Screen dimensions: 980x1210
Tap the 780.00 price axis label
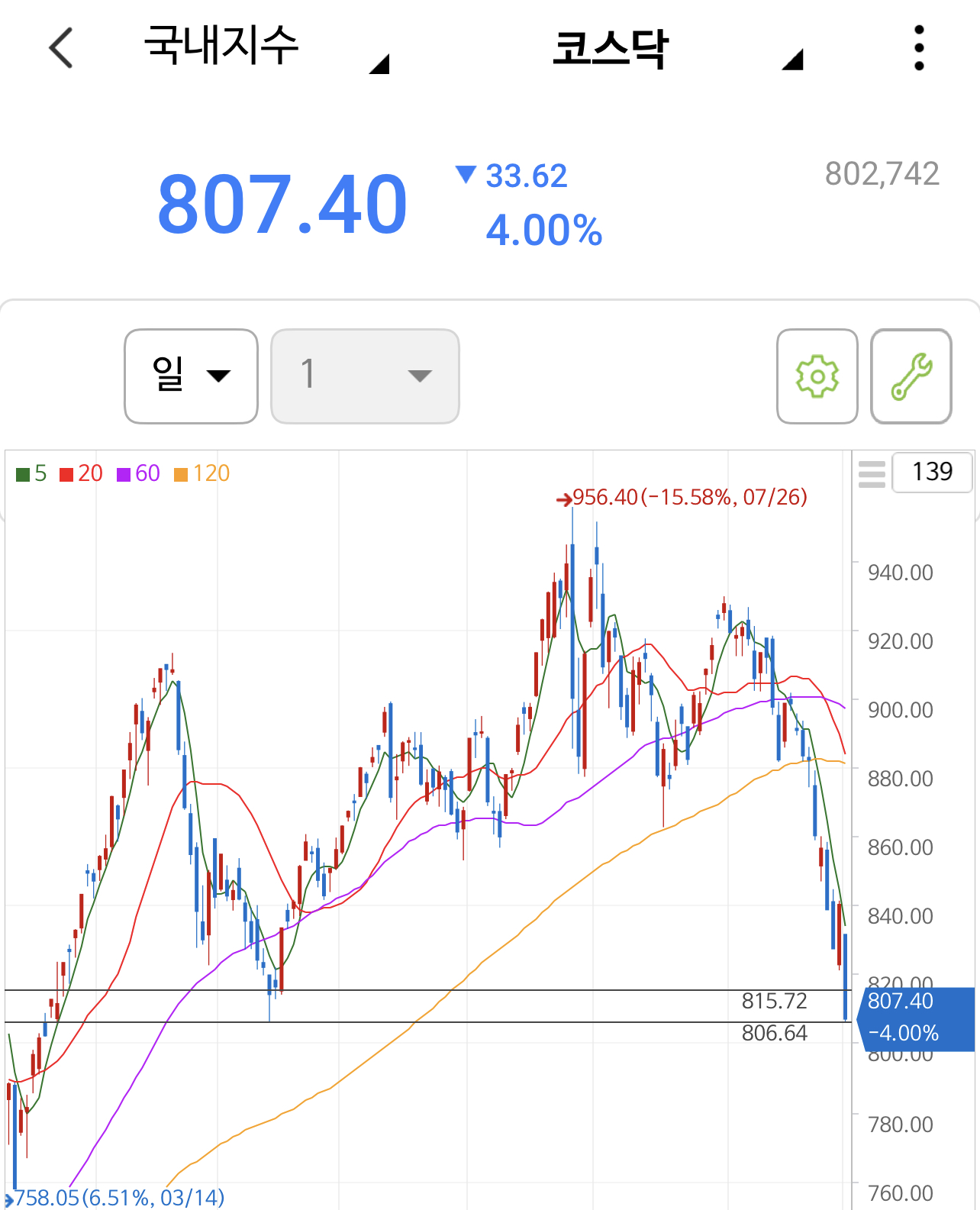[900, 1124]
